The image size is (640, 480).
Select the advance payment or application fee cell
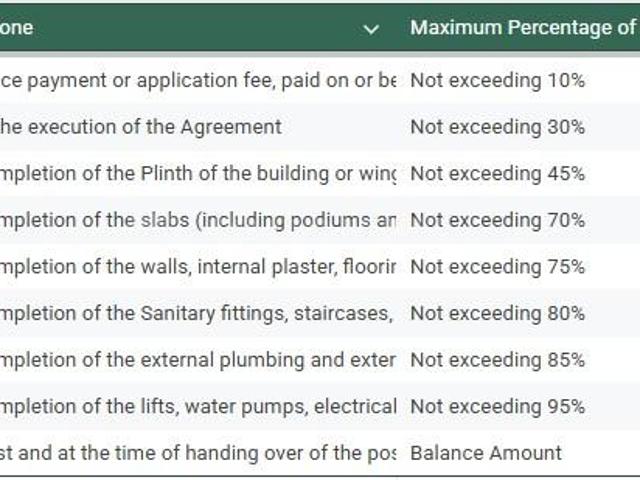198,81
